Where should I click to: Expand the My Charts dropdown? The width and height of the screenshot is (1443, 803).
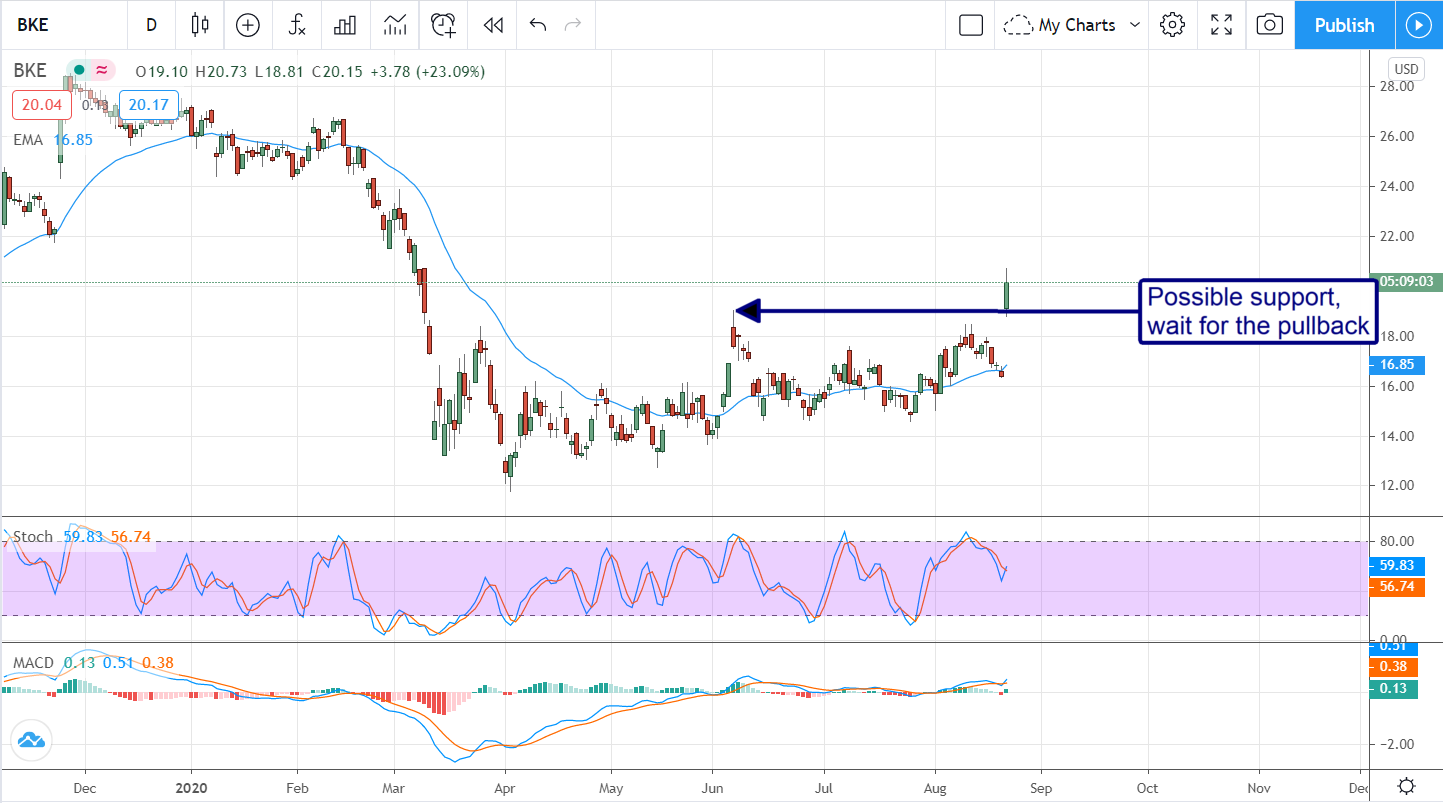1073,25
